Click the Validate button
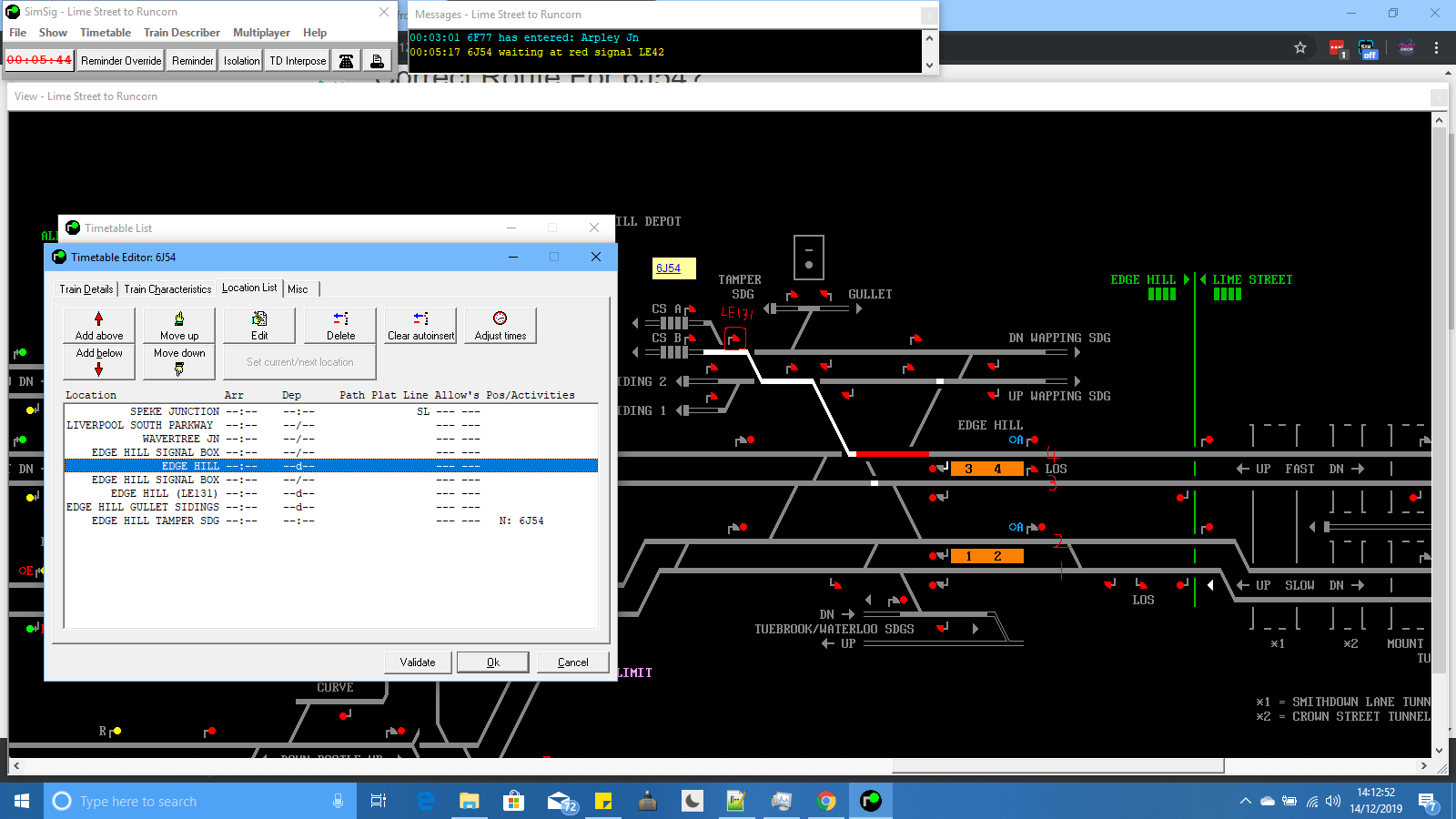This screenshot has width=1456, height=819. [x=418, y=662]
